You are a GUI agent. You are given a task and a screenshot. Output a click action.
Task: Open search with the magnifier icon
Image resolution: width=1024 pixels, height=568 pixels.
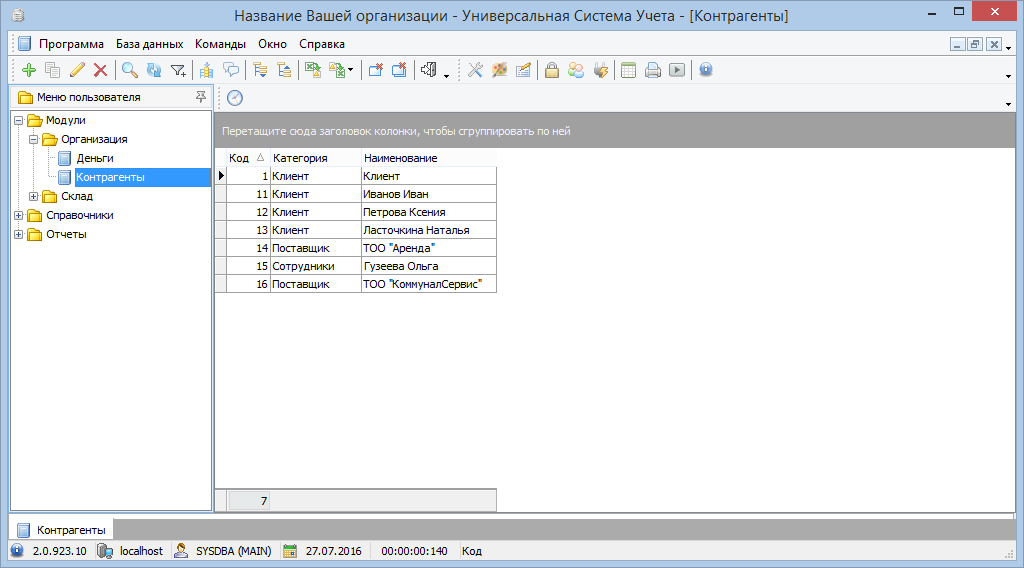[130, 70]
